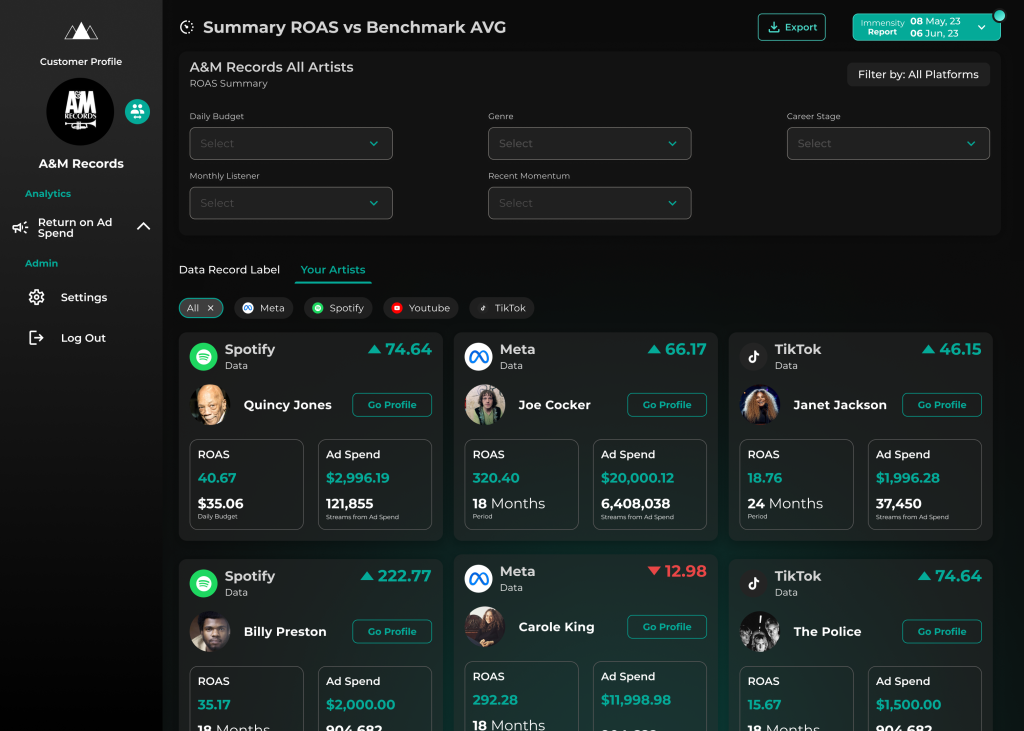Go to Carole King profile
The width and height of the screenshot is (1024, 731).
pos(667,626)
